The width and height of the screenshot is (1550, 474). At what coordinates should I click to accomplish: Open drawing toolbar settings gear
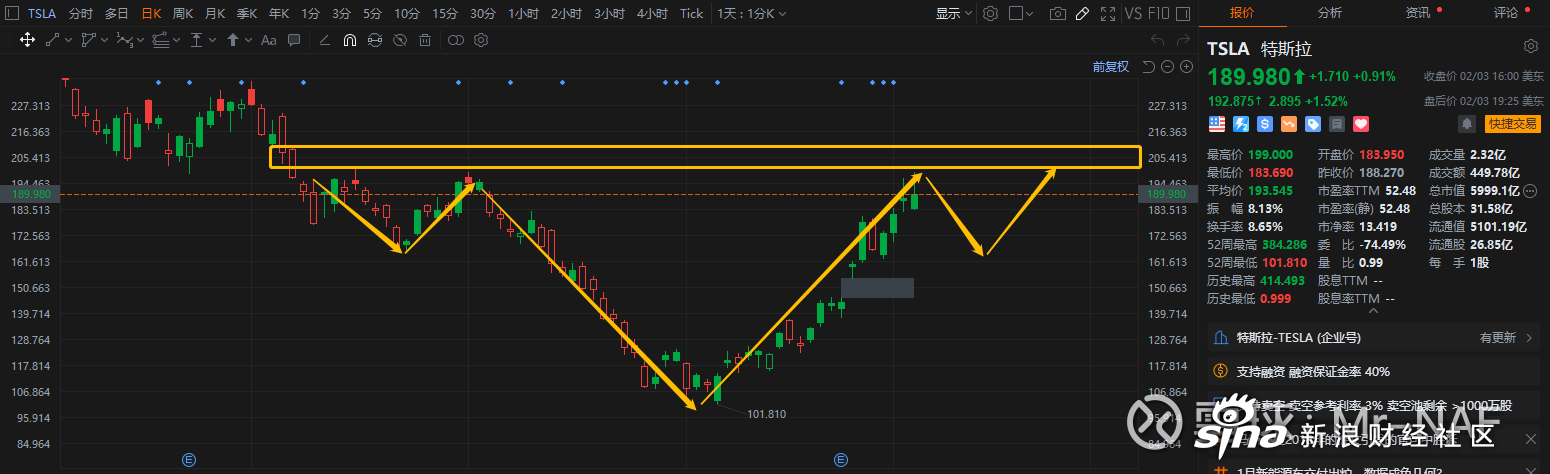(x=480, y=40)
